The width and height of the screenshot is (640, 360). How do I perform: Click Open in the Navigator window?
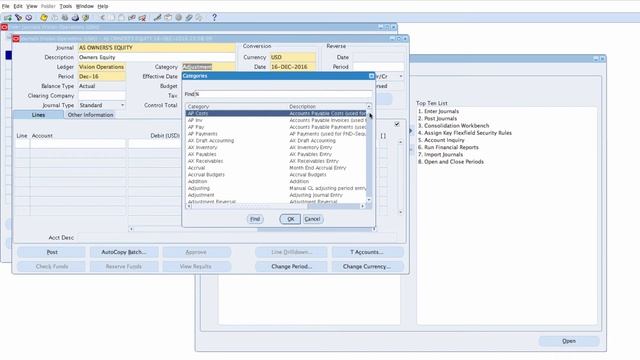coord(569,341)
